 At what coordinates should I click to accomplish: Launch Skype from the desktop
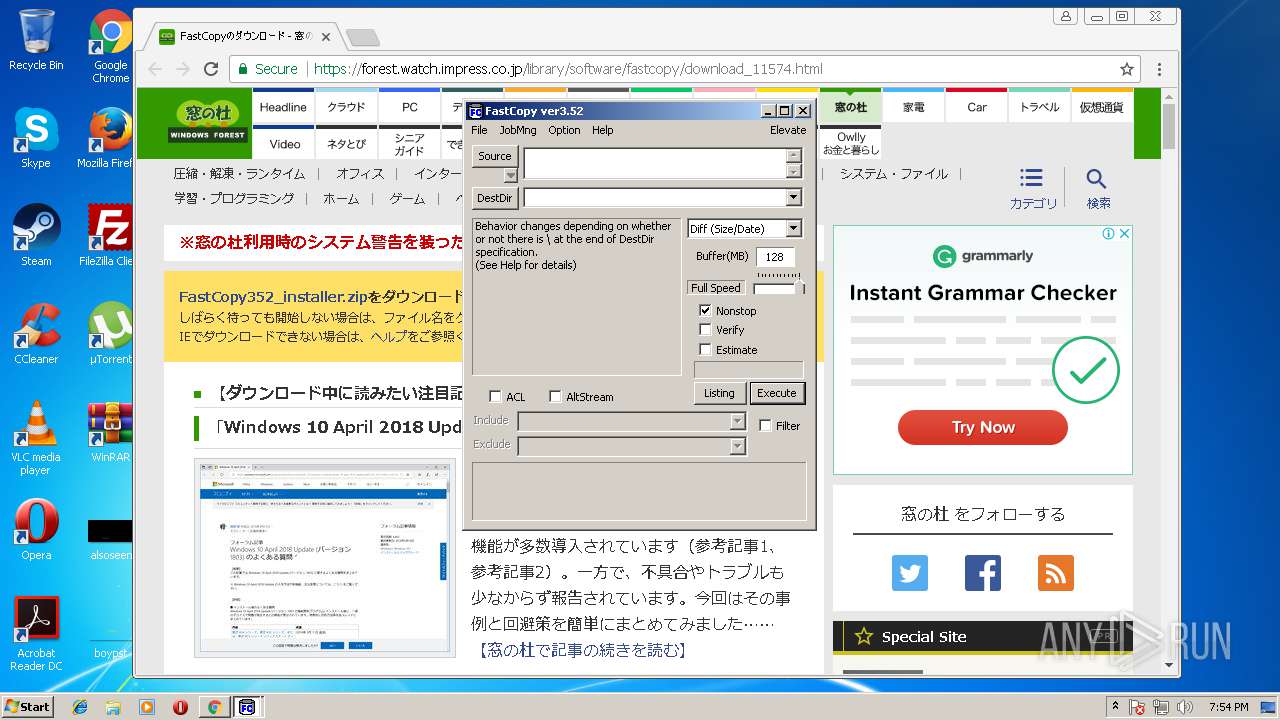click(36, 137)
